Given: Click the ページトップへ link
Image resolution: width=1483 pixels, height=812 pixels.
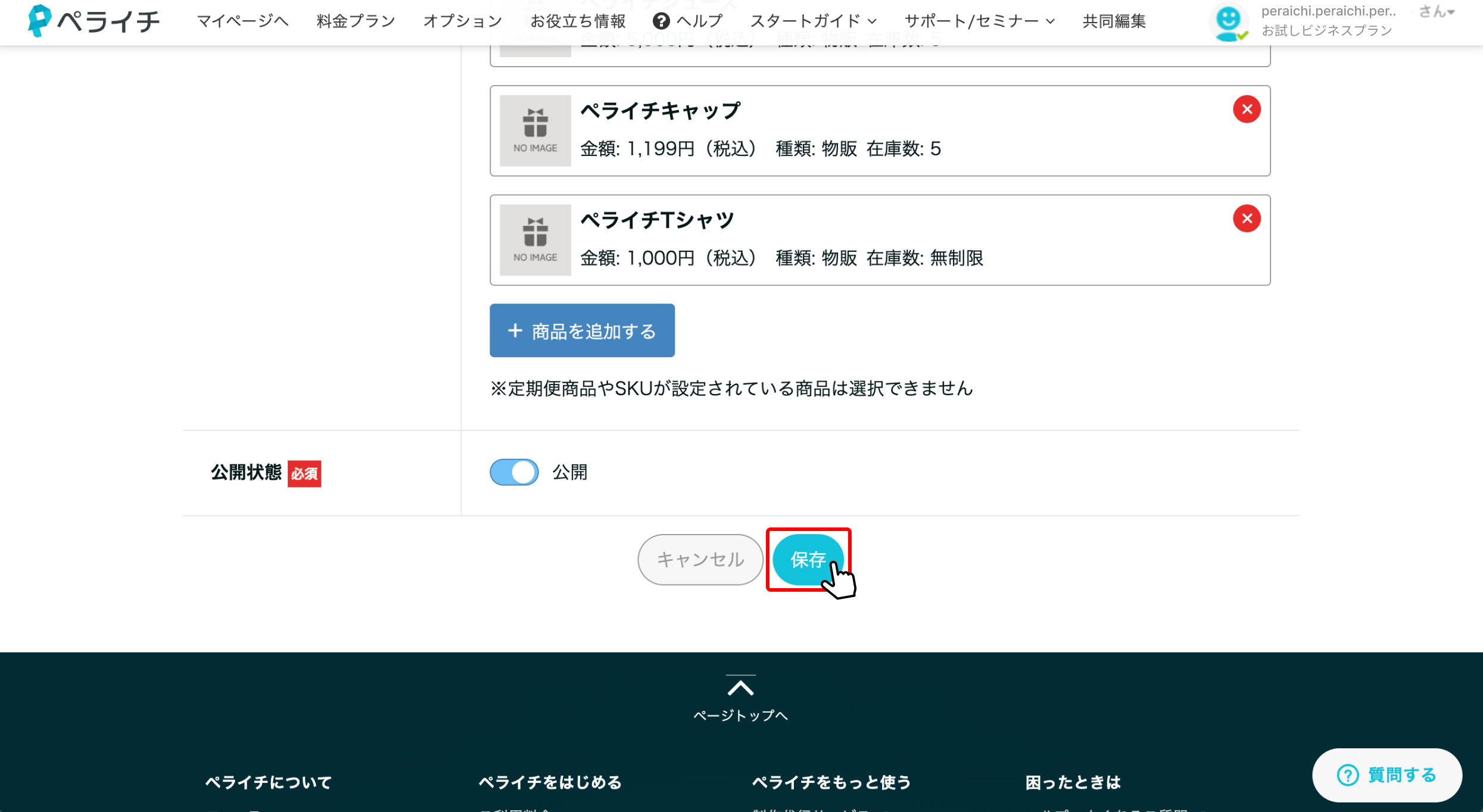Looking at the screenshot, I should tap(740, 716).
